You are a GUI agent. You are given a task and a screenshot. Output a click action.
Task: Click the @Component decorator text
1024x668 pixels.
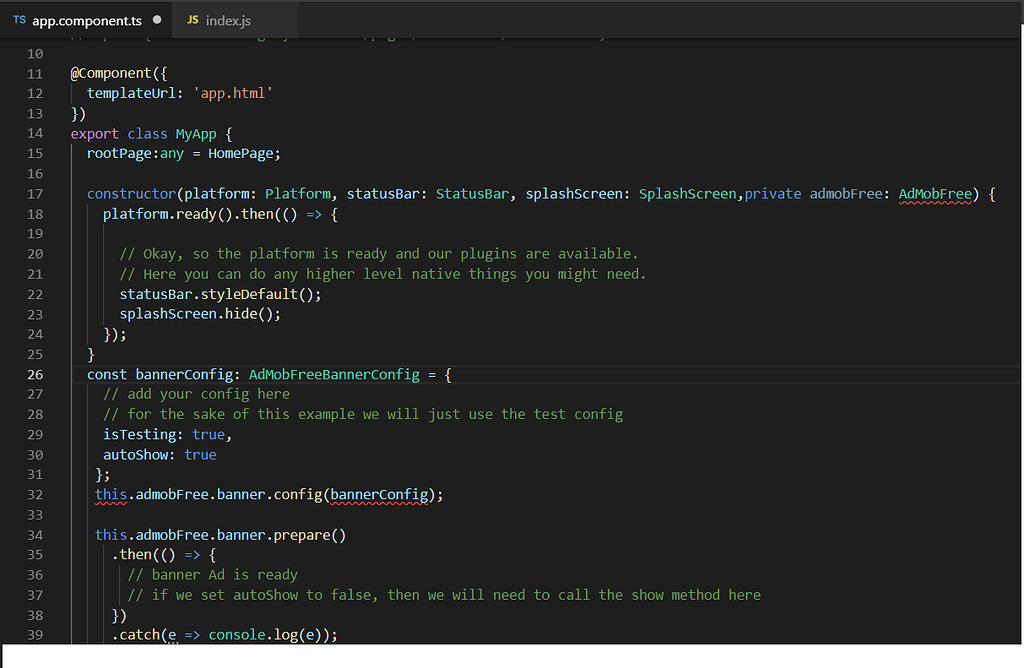coord(111,73)
